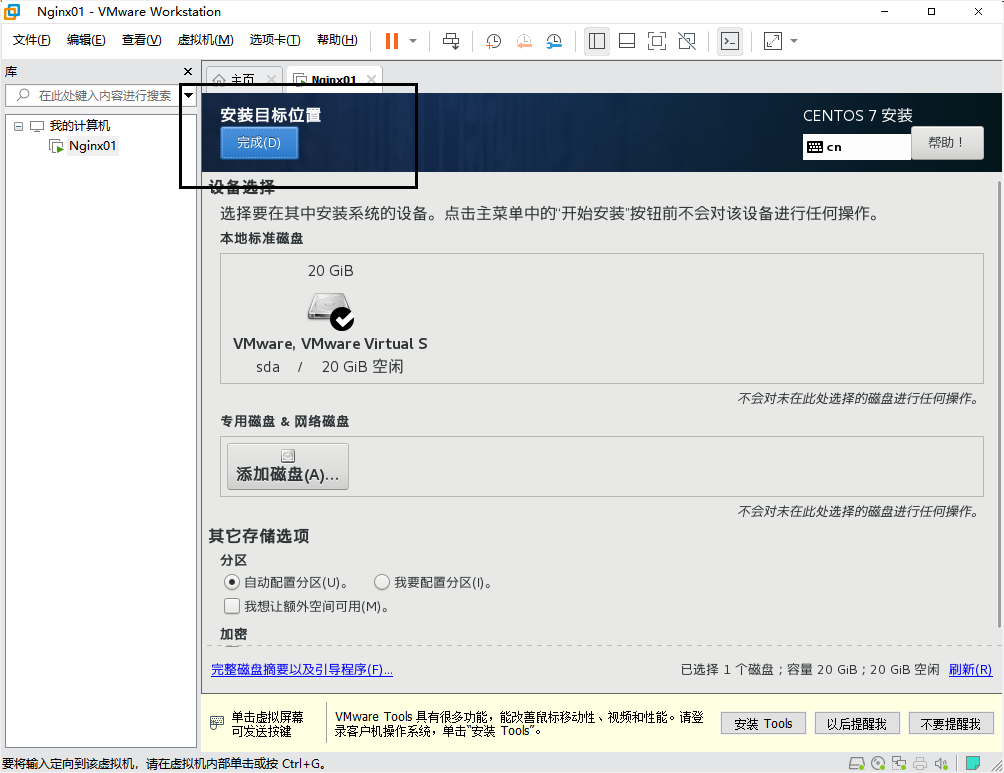The width and height of the screenshot is (1004, 773).
Task: Open the 编辑(E) menu
Action: coord(86,40)
